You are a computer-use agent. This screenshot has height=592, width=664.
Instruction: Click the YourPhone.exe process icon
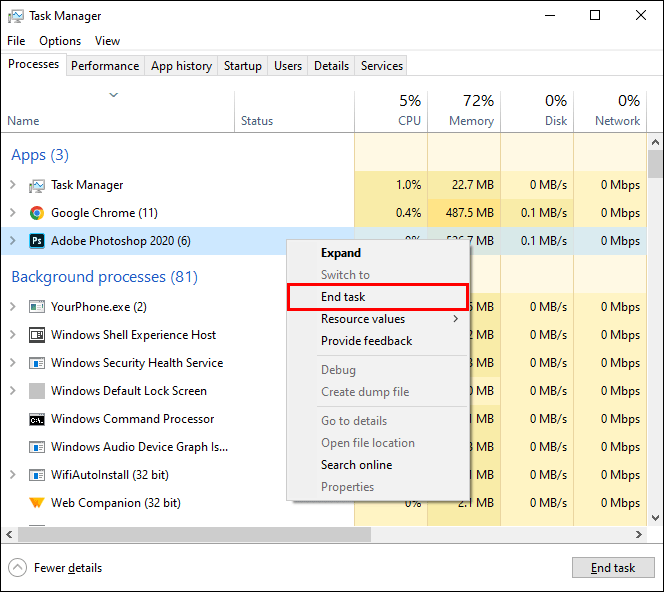pyautogui.click(x=37, y=307)
